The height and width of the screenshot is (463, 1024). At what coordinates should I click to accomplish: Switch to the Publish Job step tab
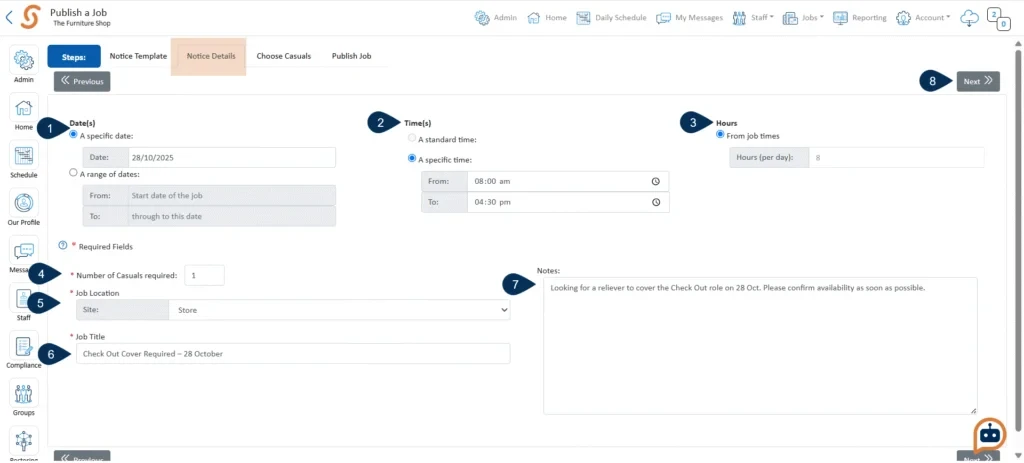(351, 56)
